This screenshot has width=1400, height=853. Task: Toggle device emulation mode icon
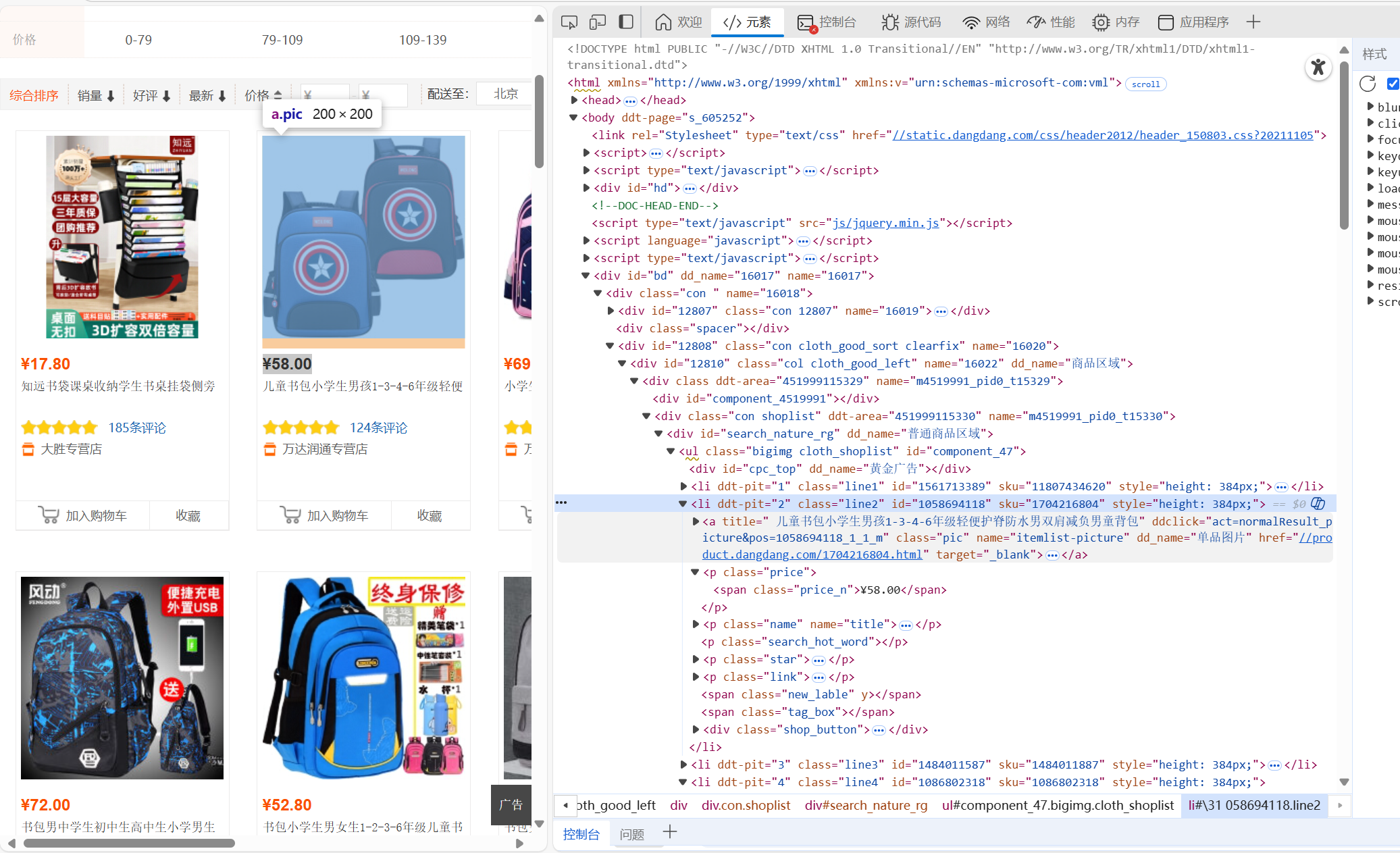(597, 22)
